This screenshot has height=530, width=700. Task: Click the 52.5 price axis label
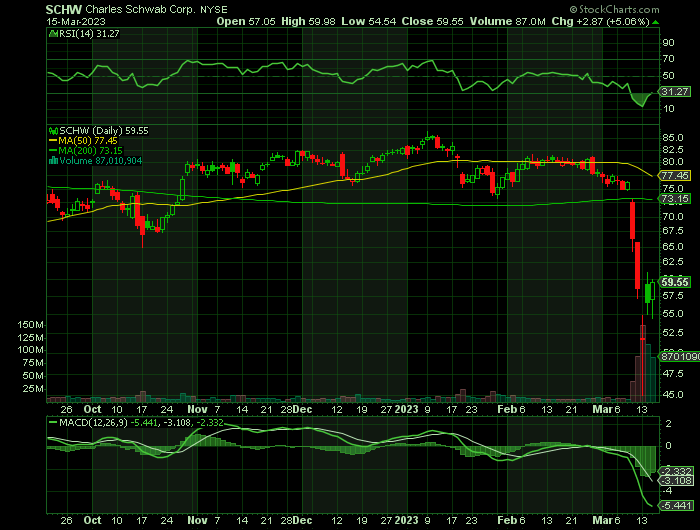(x=673, y=333)
